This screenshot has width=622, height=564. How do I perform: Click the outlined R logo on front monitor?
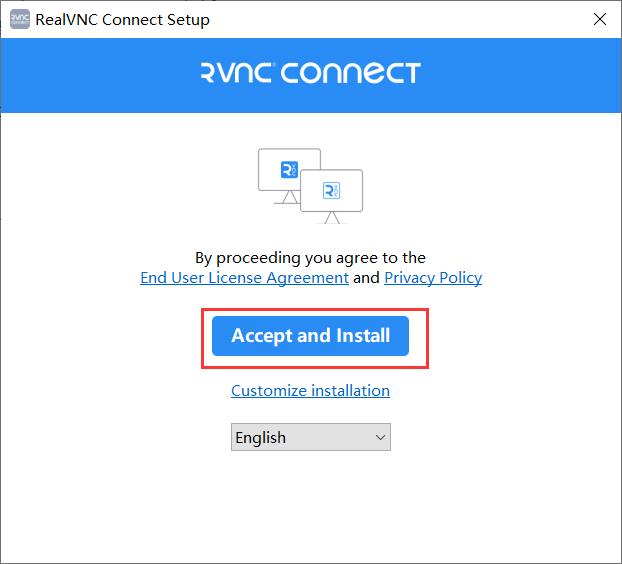pos(331,190)
